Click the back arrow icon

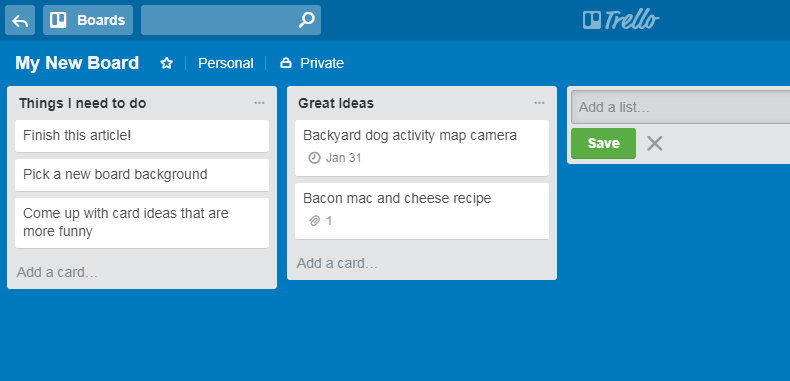pyautogui.click(x=20, y=20)
